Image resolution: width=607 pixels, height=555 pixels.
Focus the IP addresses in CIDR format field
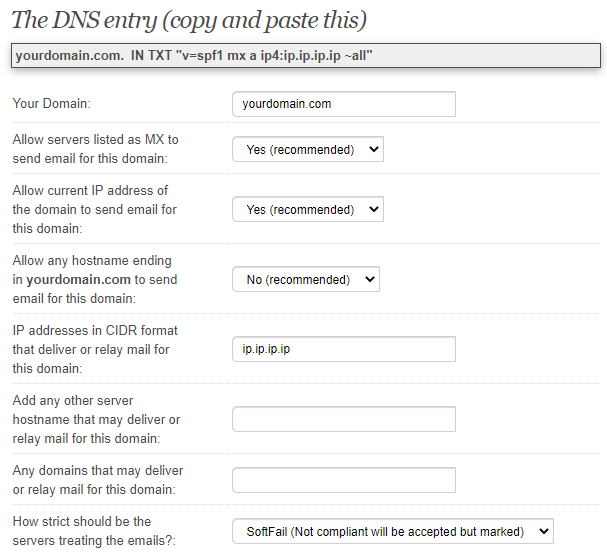tap(343, 349)
